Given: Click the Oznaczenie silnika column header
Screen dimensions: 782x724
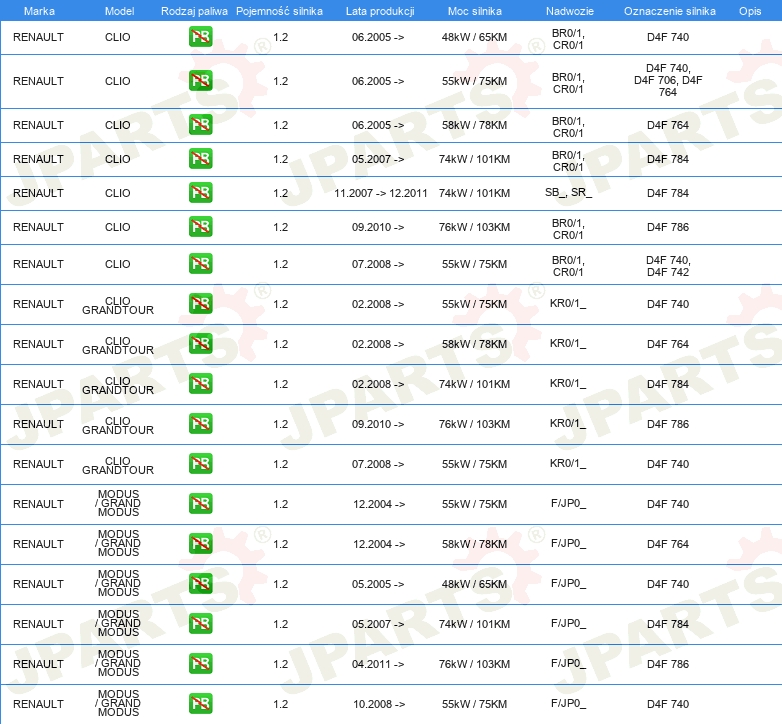Looking at the screenshot, I should tap(670, 11).
